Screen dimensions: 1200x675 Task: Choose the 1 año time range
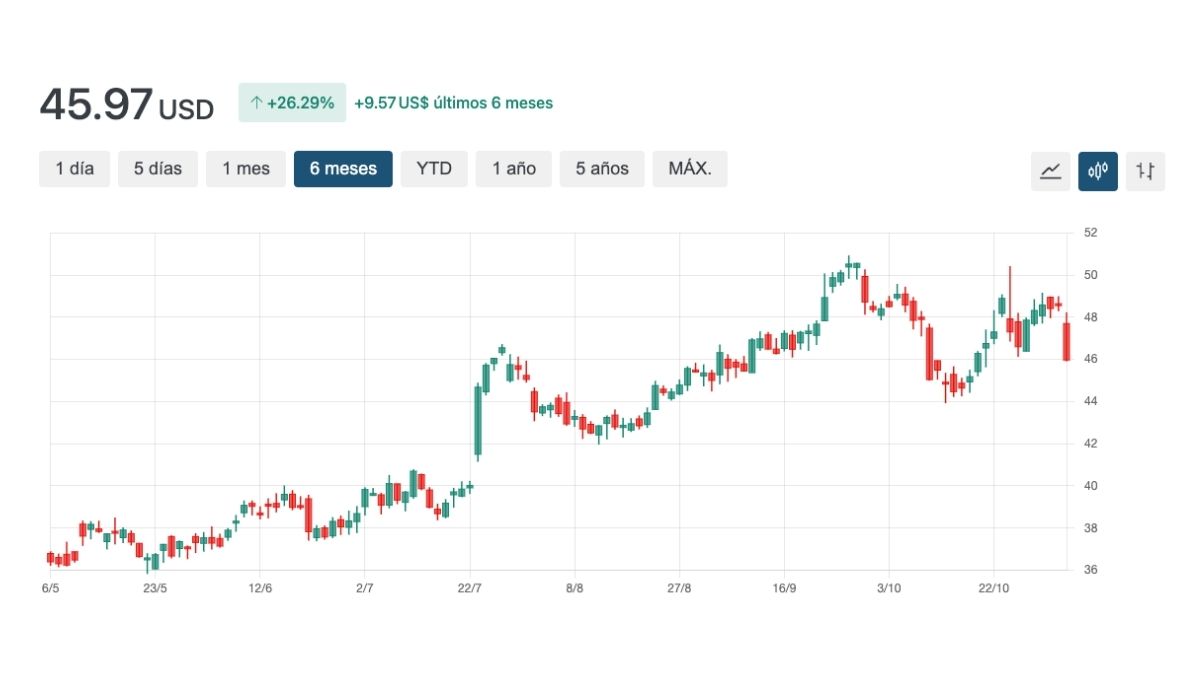pyautogui.click(x=514, y=169)
